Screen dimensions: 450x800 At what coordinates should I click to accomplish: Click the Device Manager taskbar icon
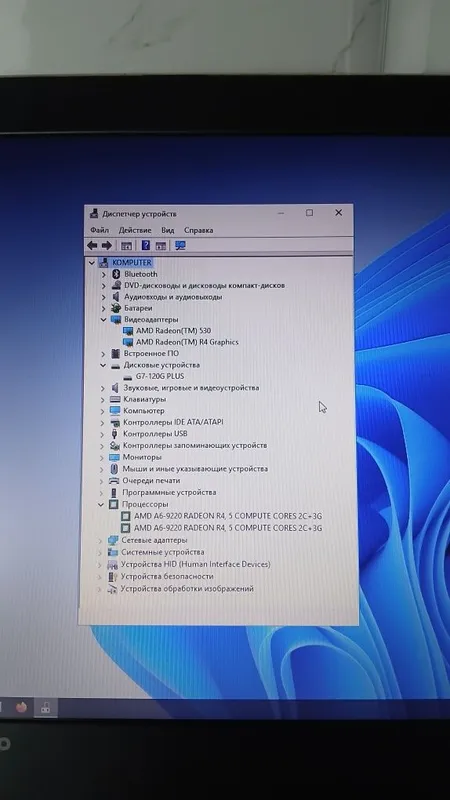(45, 707)
